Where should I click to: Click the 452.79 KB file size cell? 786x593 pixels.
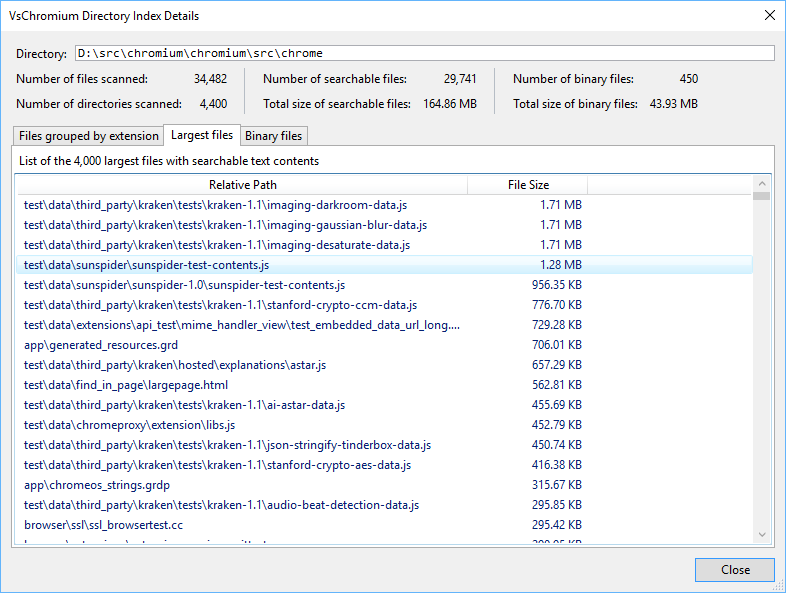(556, 425)
